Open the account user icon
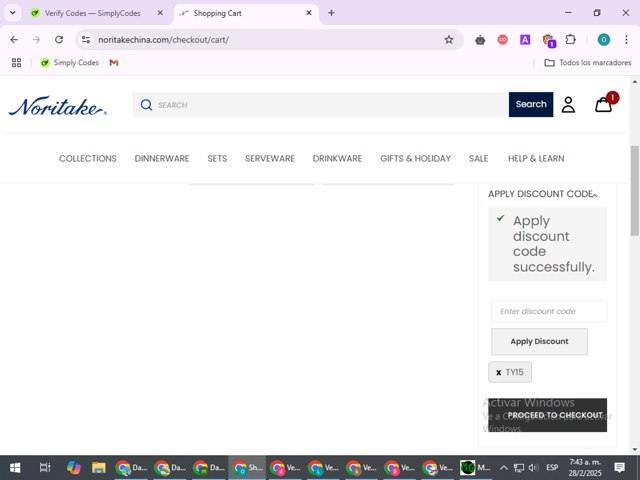This screenshot has height=480, width=640. coord(568,105)
